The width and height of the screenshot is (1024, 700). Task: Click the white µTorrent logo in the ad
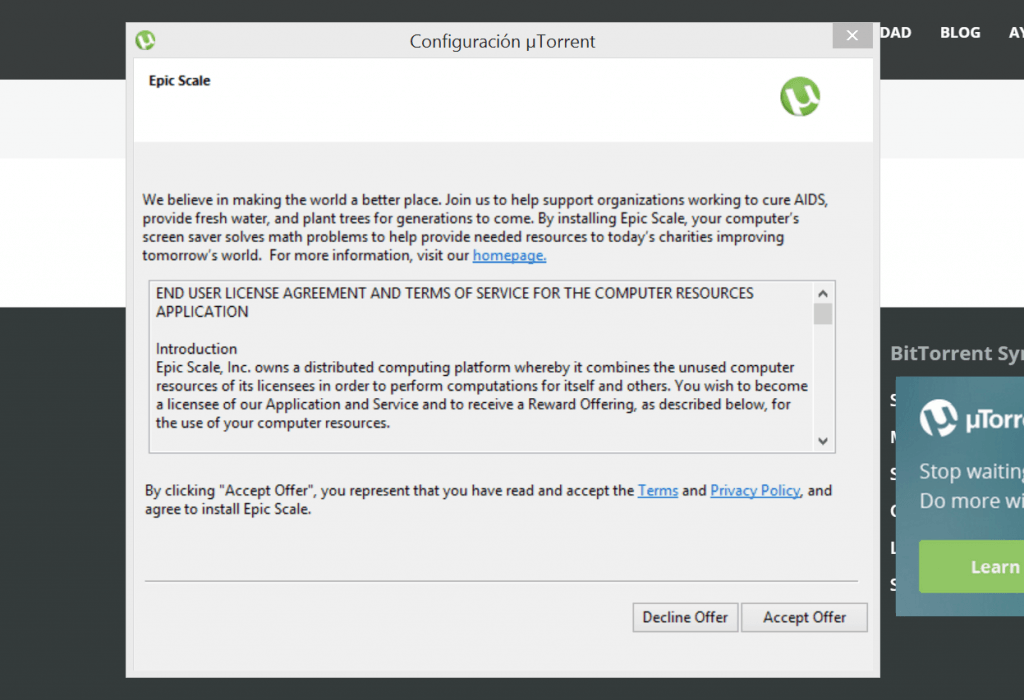(x=939, y=418)
